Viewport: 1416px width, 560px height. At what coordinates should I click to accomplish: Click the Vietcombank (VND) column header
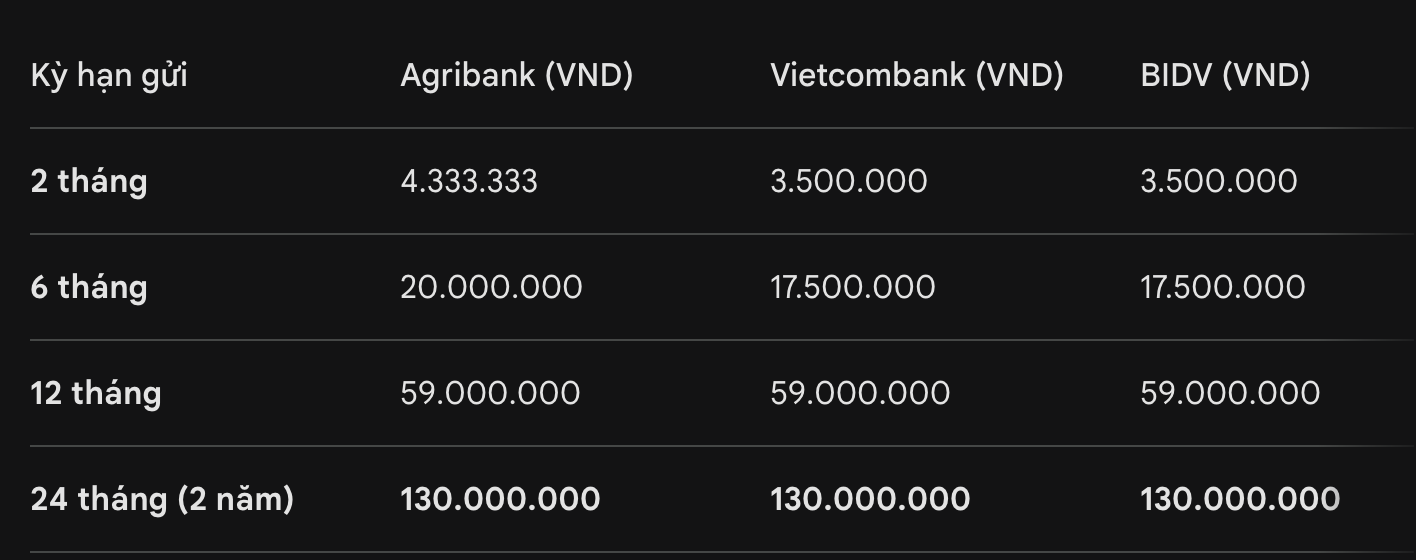pos(916,75)
